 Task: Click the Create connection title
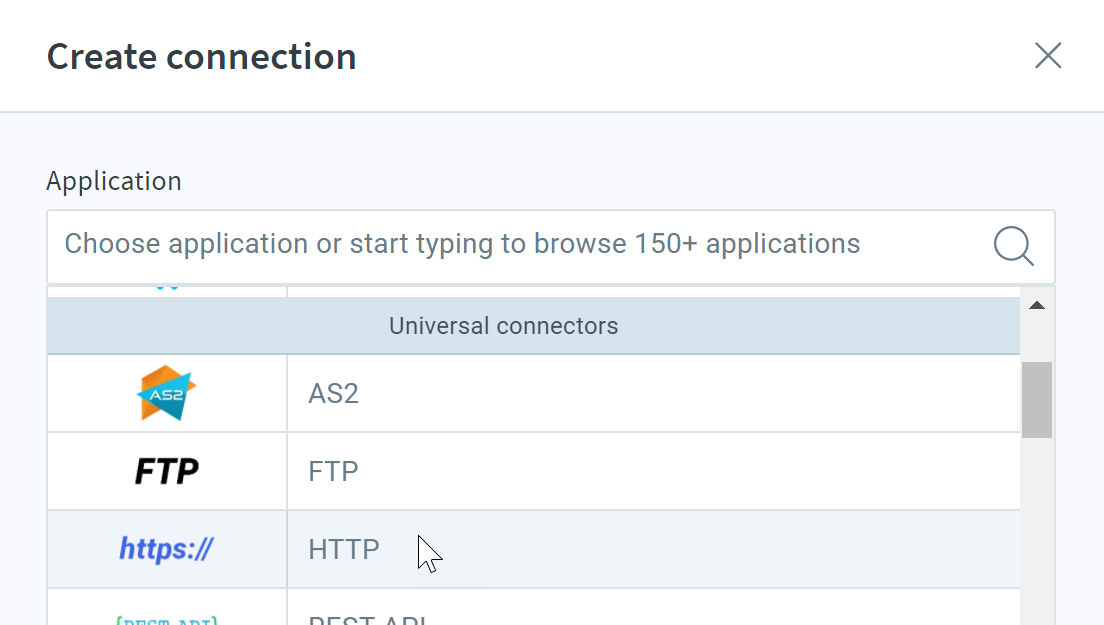[201, 56]
